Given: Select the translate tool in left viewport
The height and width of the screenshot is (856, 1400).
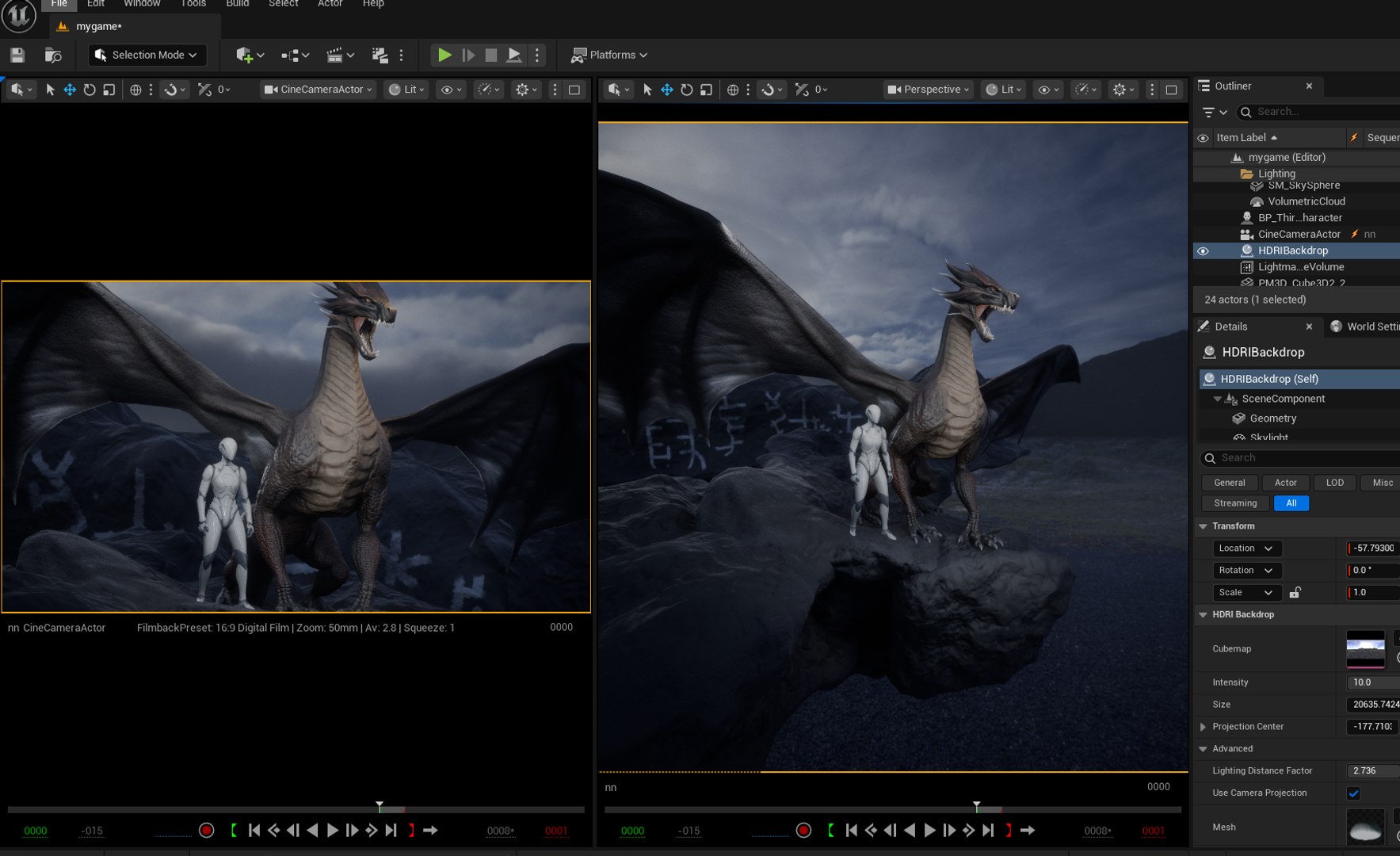Looking at the screenshot, I should point(70,90).
